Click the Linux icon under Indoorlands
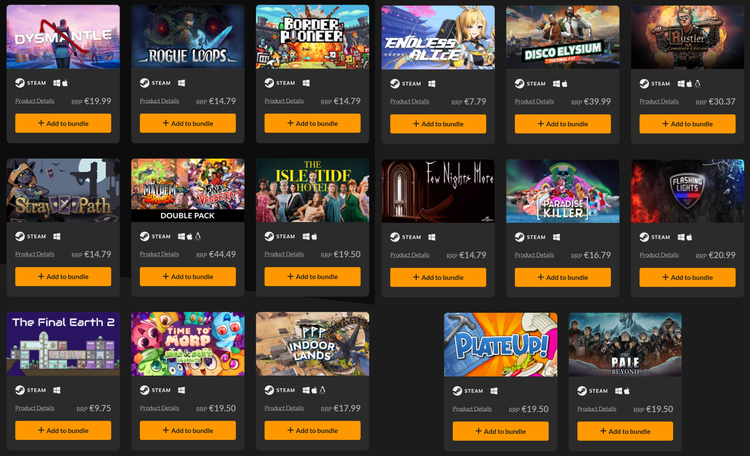Viewport: 750px width, 456px height. [322, 390]
